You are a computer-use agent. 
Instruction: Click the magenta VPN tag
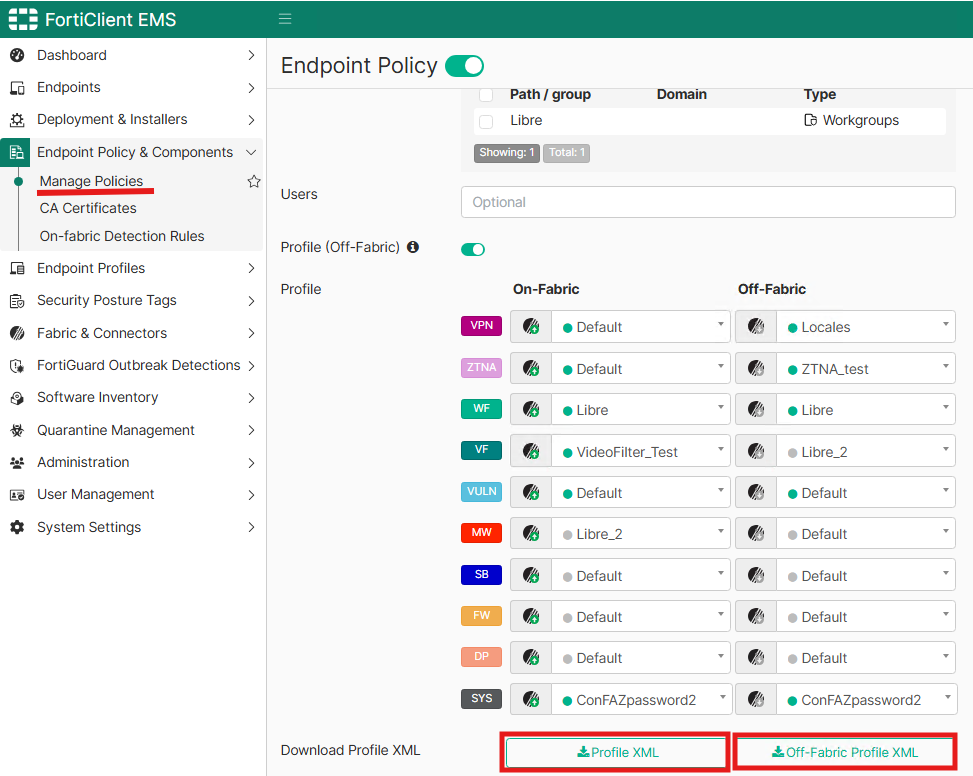click(481, 326)
